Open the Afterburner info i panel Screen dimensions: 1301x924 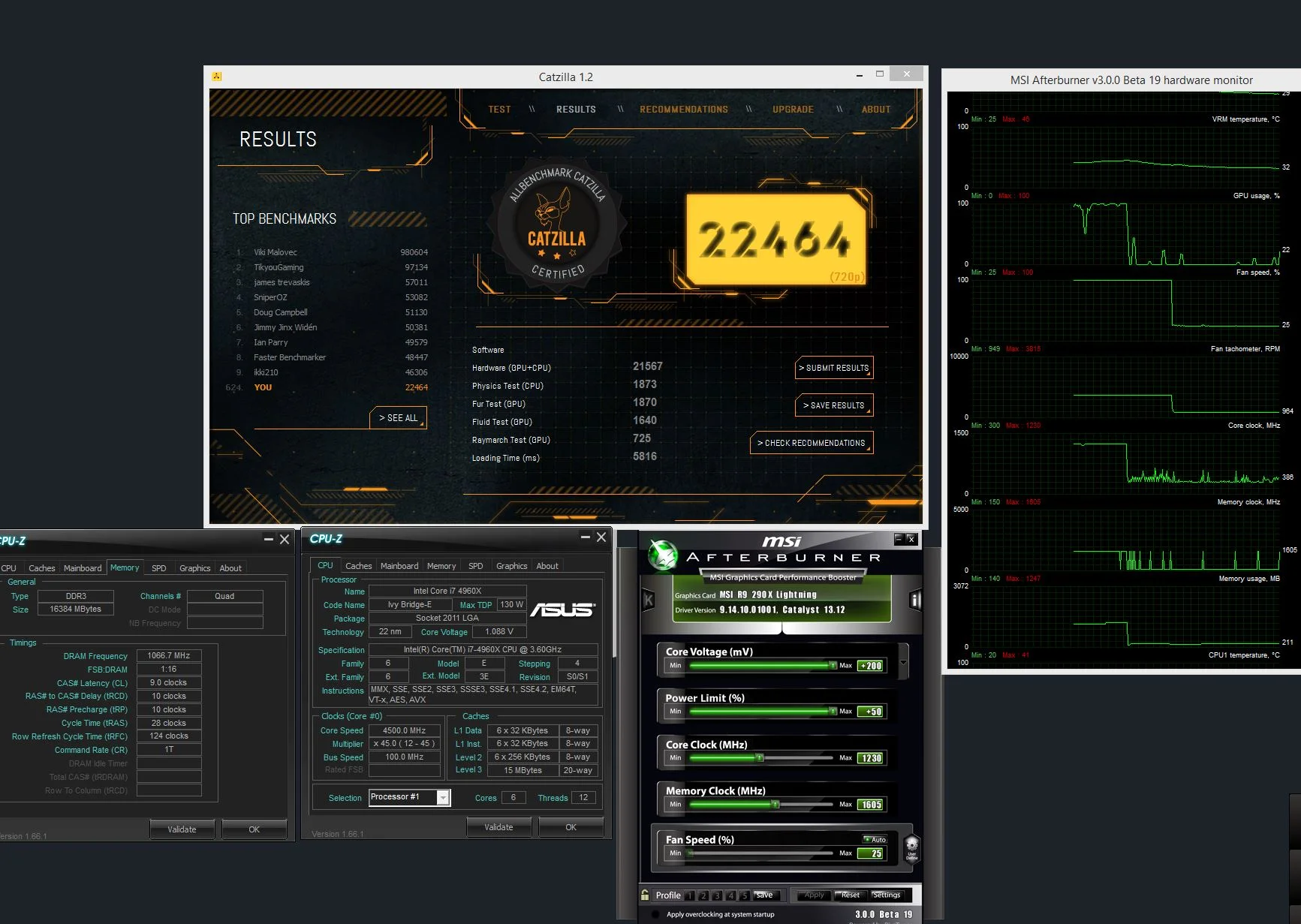click(915, 600)
